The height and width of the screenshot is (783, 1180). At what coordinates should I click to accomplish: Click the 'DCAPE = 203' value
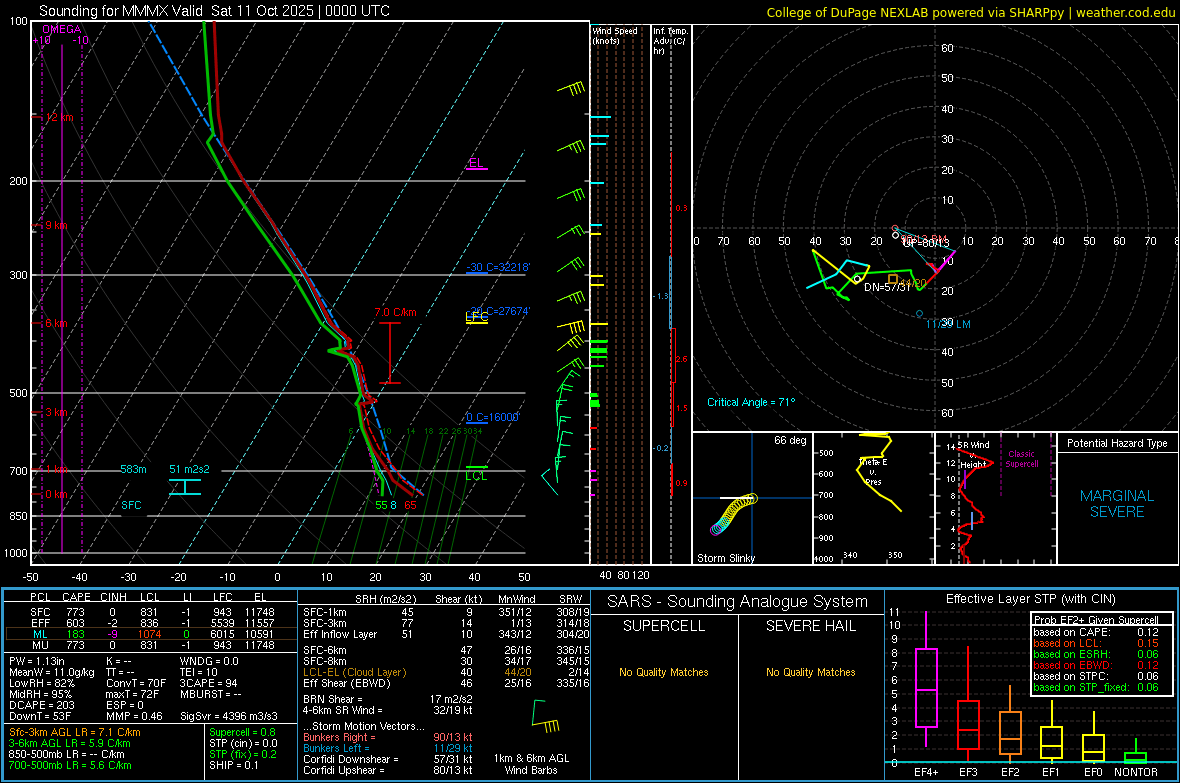click(41, 705)
